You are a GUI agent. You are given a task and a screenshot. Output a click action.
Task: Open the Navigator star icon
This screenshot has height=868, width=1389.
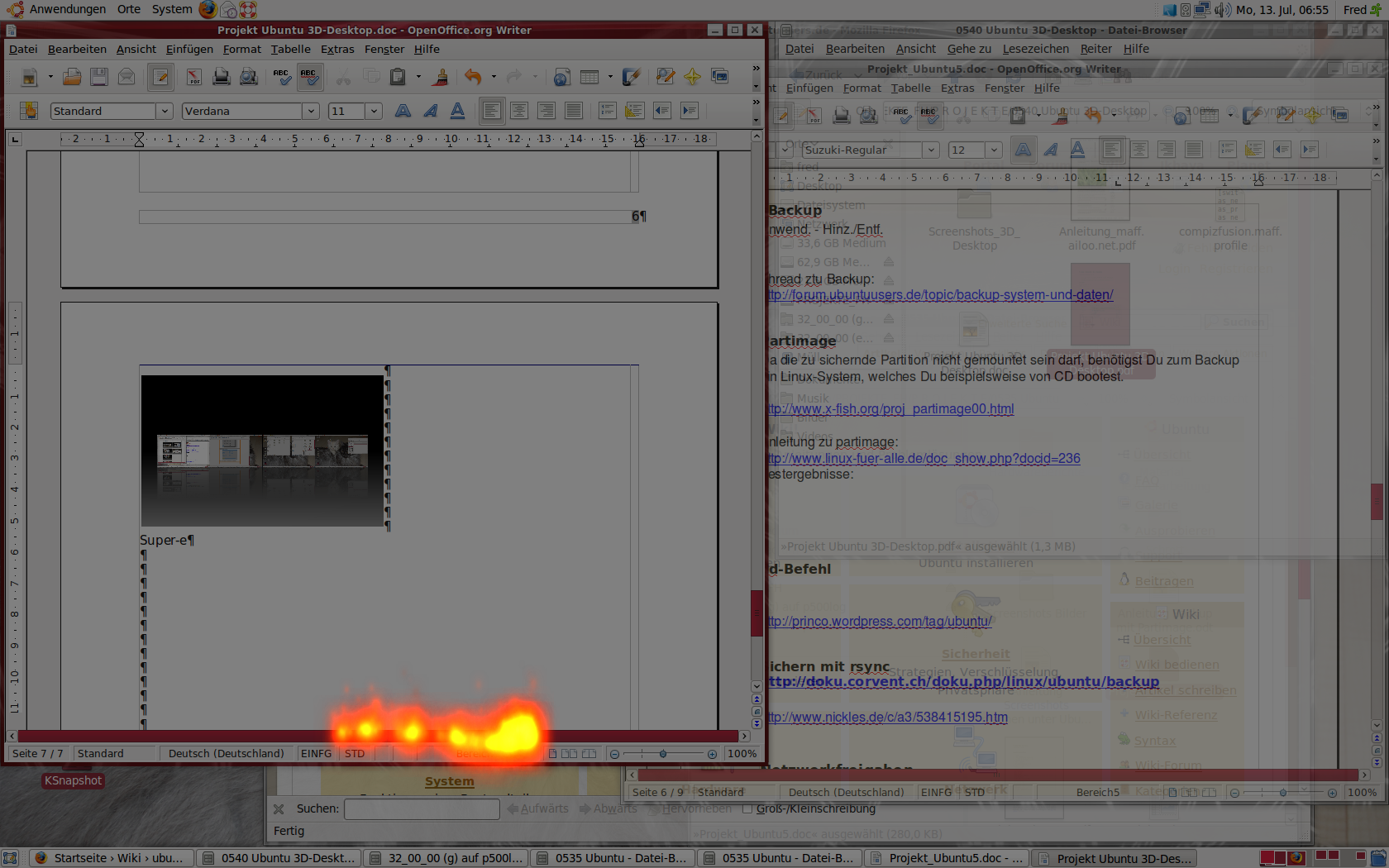click(692, 78)
